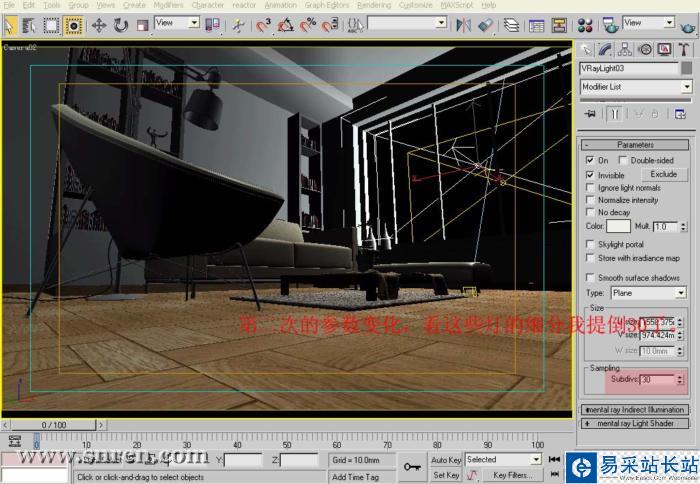Switch to Utilities command panel tab
This screenshot has height=484, width=700.
tap(683, 50)
